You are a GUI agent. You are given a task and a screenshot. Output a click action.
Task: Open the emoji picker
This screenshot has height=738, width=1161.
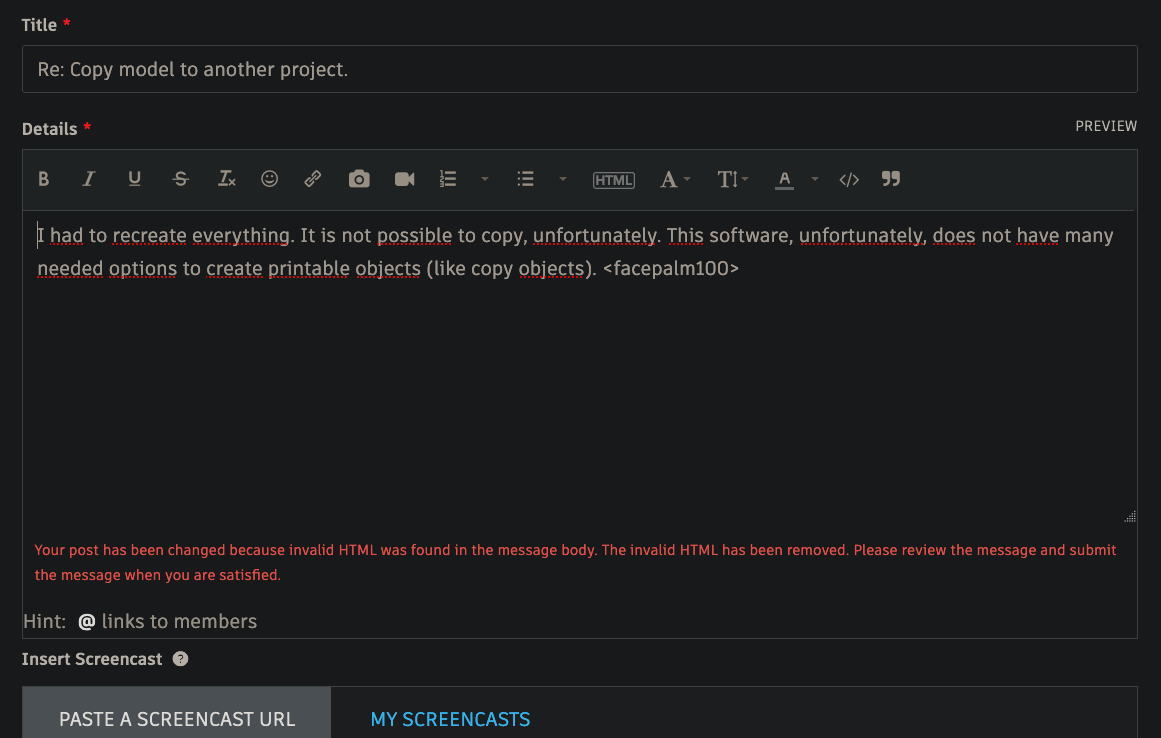269,179
